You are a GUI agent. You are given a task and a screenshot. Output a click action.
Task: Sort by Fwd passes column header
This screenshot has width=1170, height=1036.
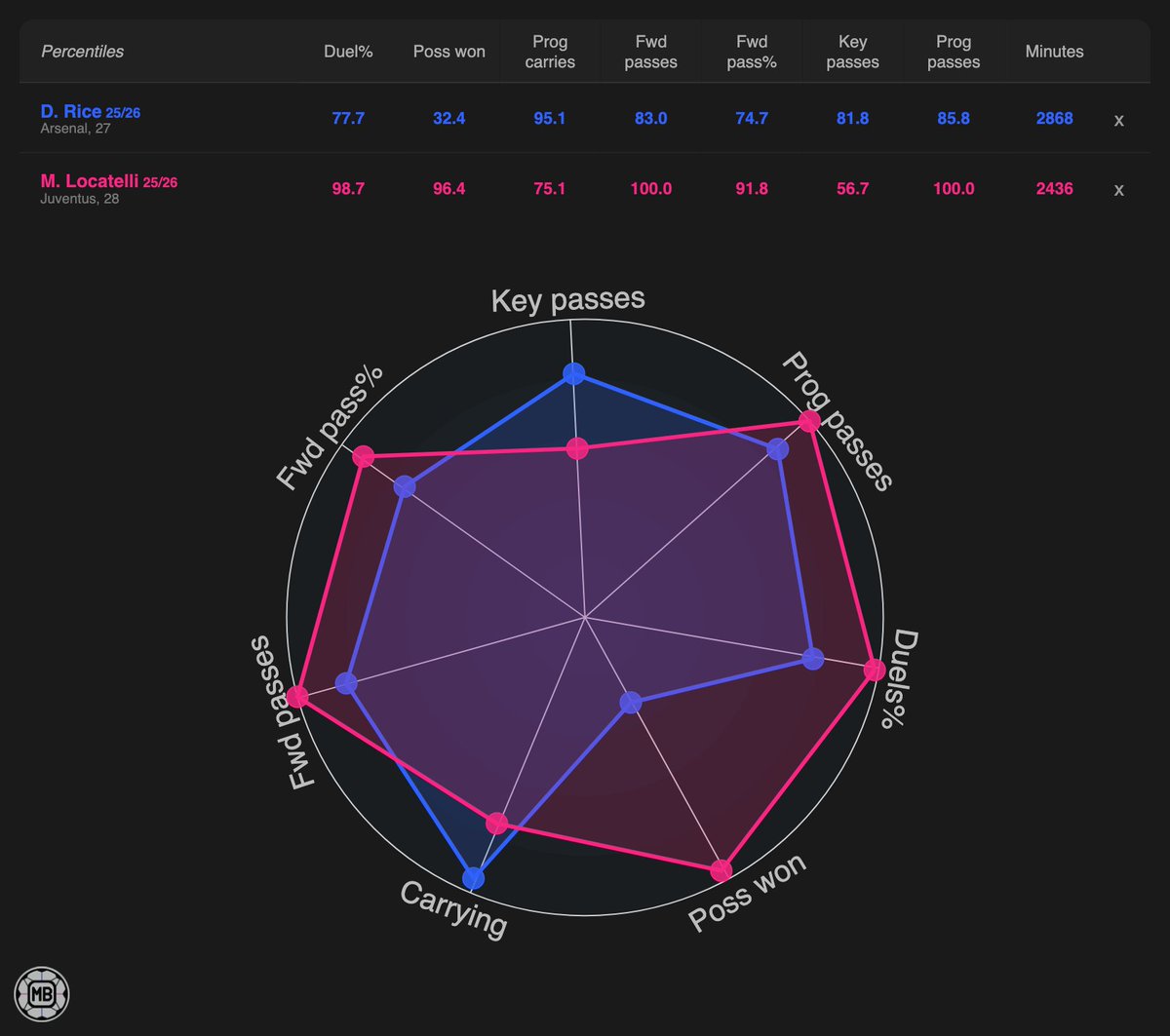point(650,52)
